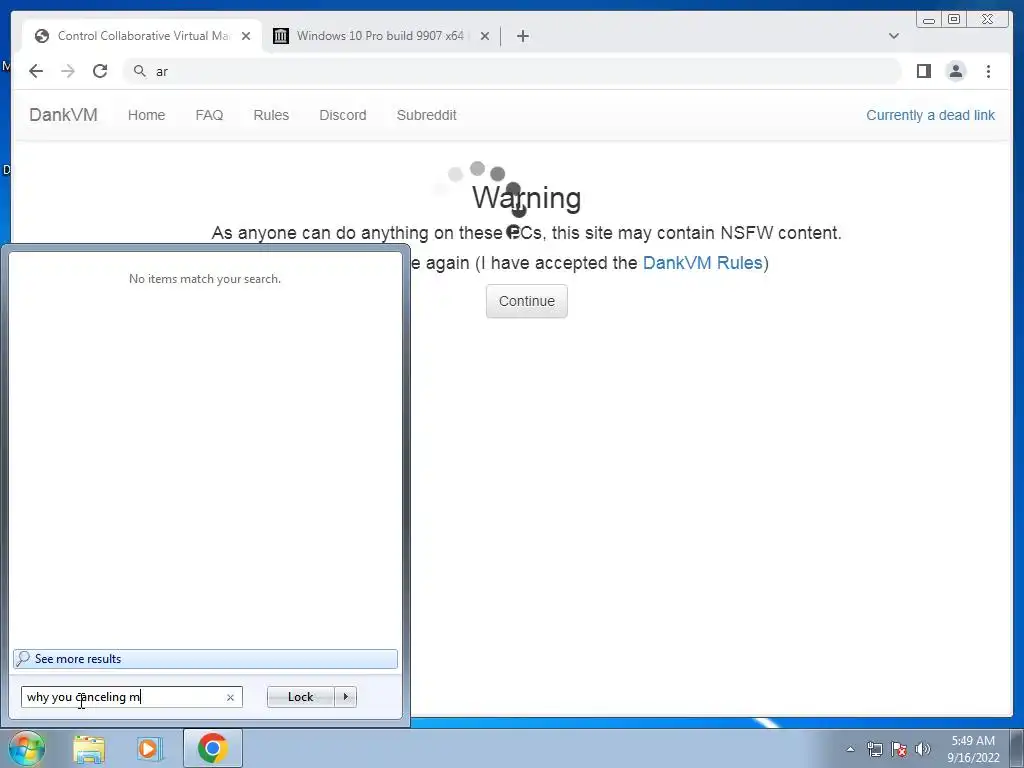Click Chrome's forward arrow button
The height and width of the screenshot is (768, 1024).
(68, 71)
